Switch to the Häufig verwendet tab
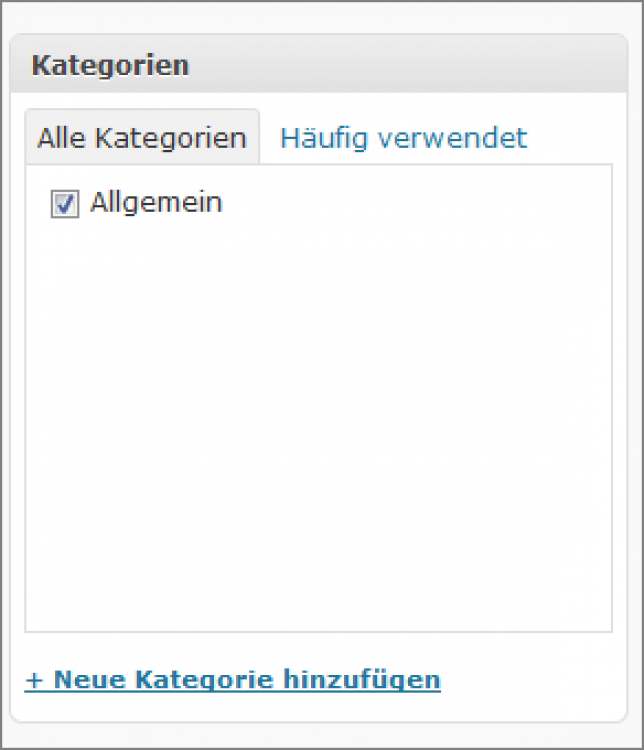 pos(403,138)
